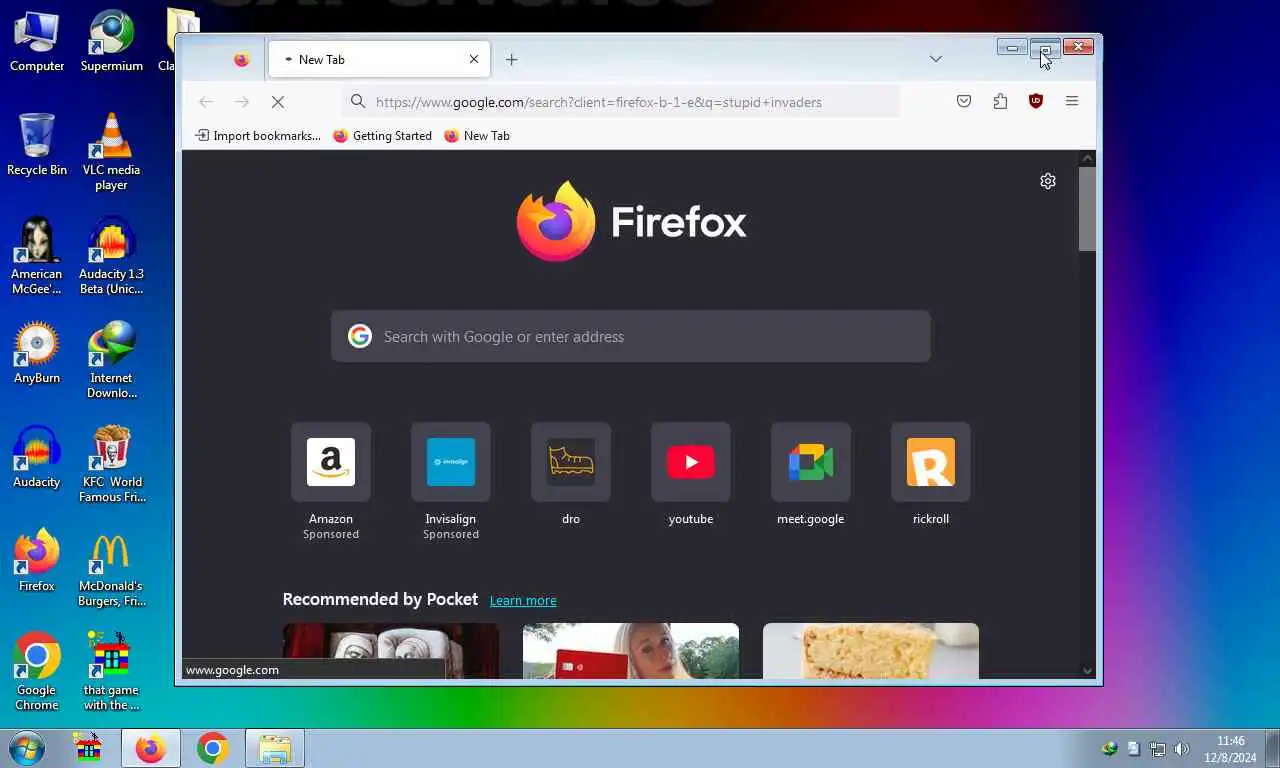Click the Pocket Learn more link
The width and height of the screenshot is (1280, 768).
(523, 600)
